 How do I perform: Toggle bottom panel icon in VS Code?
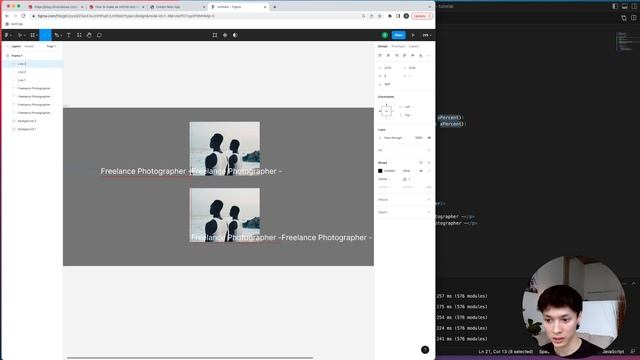pos(624,7)
